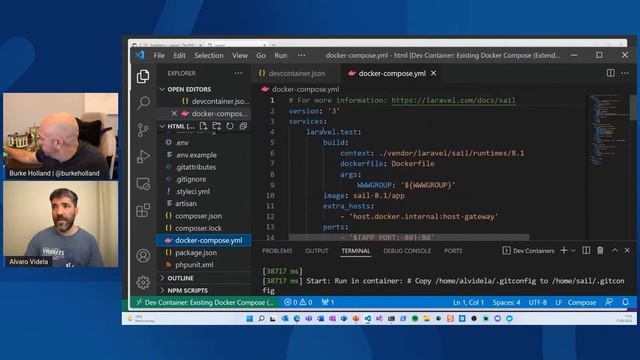Open the Go menu
The image size is (640, 360).
click(261, 56)
